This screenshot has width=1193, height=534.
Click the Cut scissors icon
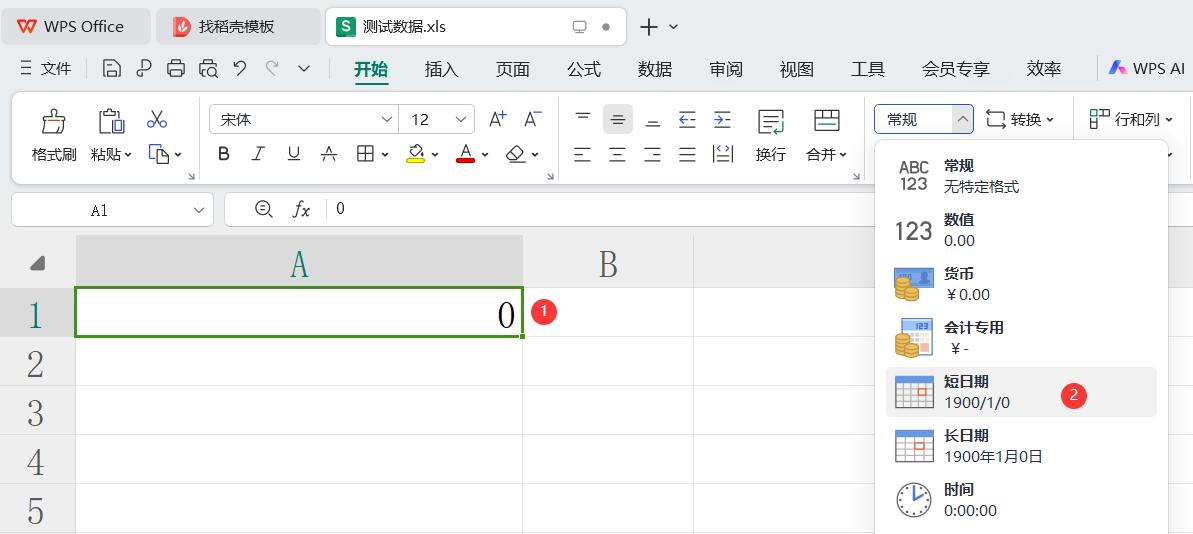pyautogui.click(x=157, y=119)
